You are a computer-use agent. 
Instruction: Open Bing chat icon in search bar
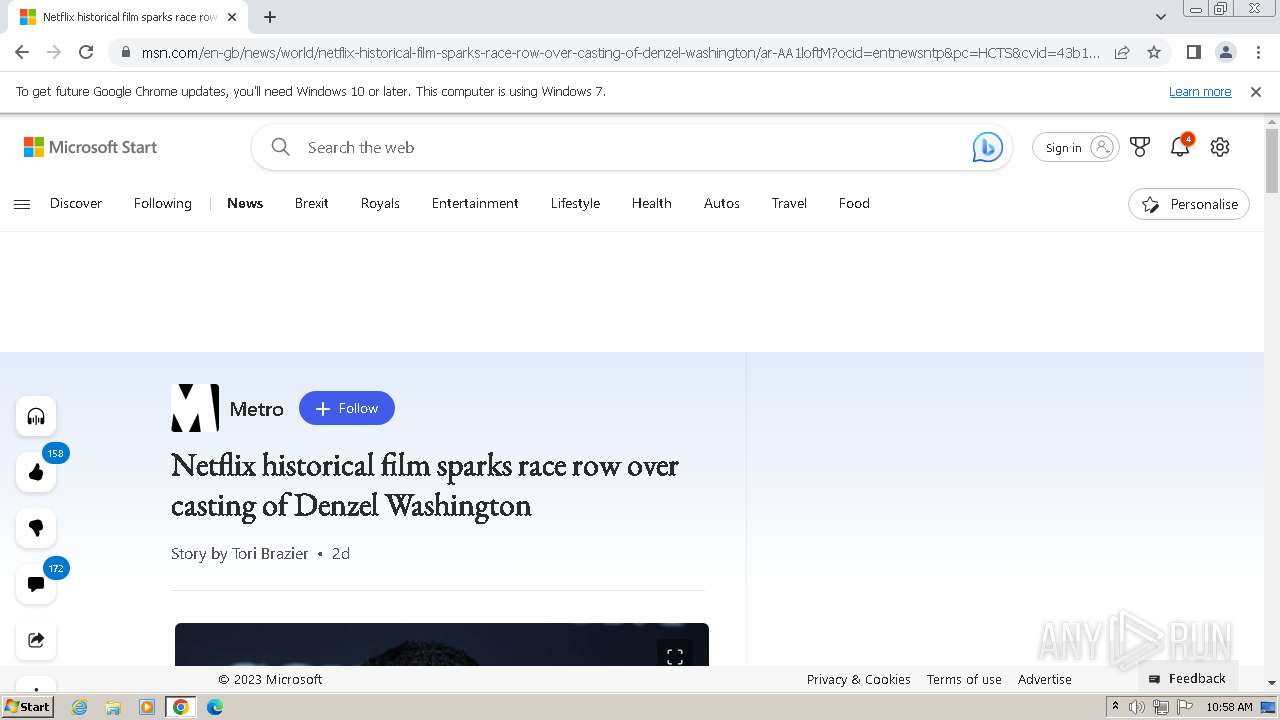pyautogui.click(x=987, y=147)
